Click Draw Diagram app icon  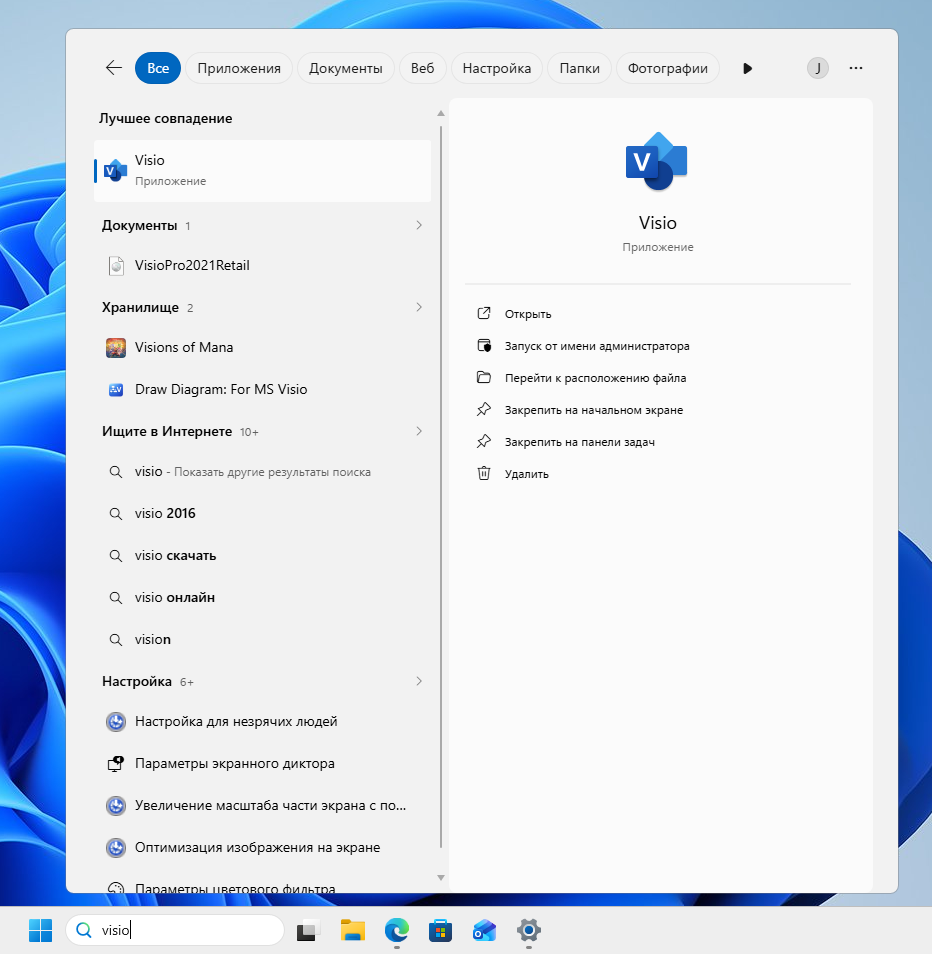116,389
